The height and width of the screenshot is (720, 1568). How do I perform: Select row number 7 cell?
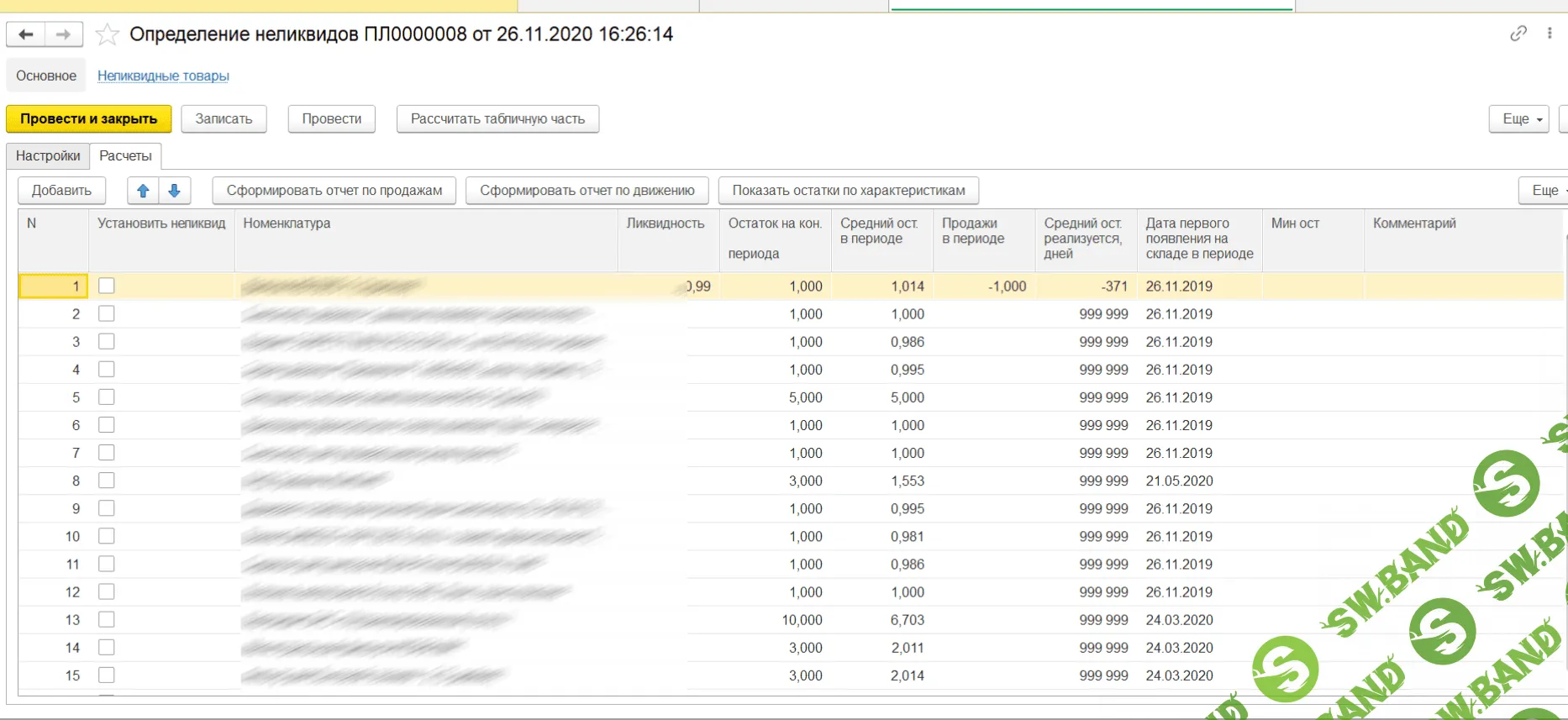tap(54, 453)
